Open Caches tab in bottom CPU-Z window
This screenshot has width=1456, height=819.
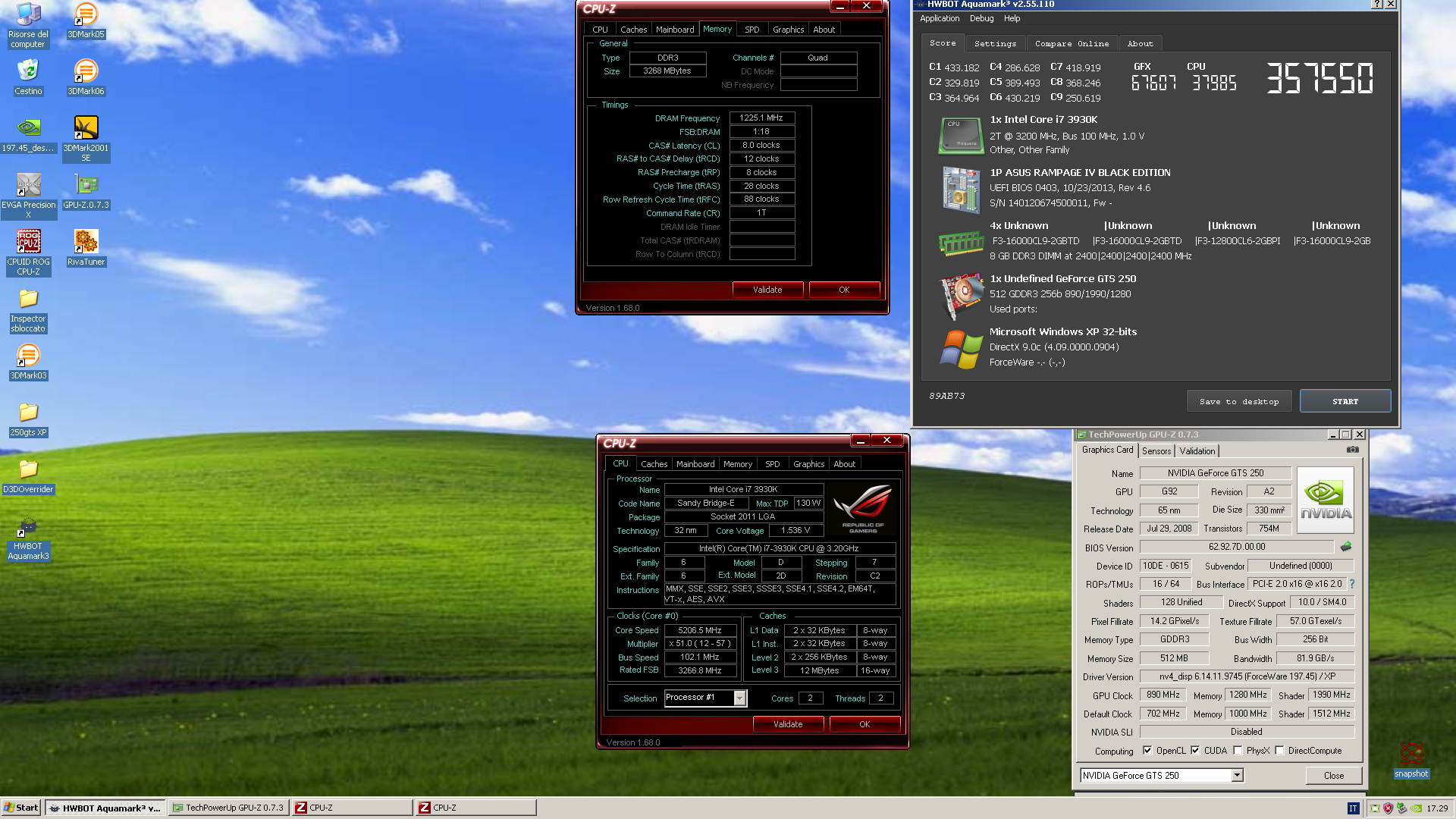coord(654,464)
